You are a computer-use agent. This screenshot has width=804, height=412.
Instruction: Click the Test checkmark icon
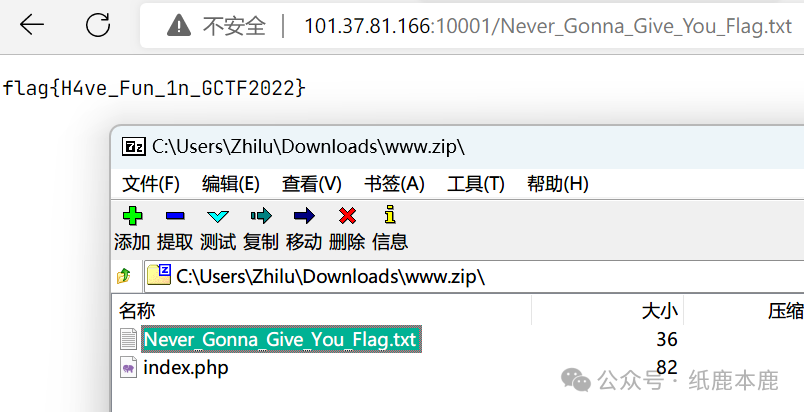[218, 216]
